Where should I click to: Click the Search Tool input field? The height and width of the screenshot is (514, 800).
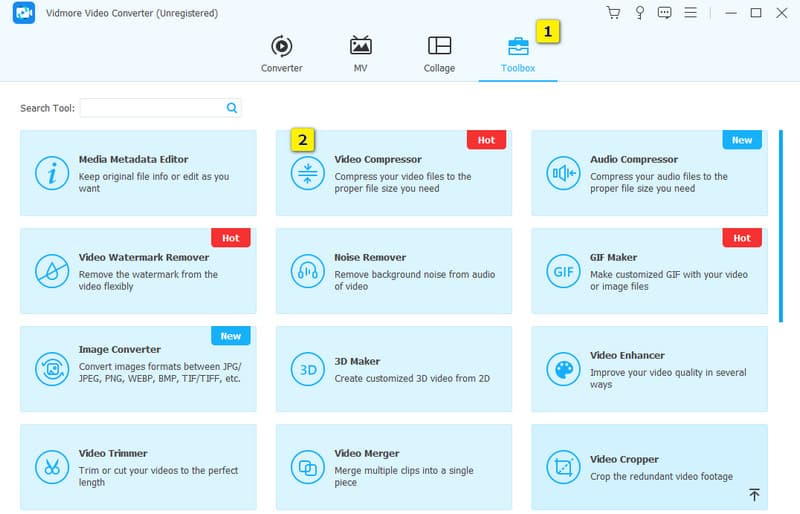pyautogui.click(x=152, y=108)
